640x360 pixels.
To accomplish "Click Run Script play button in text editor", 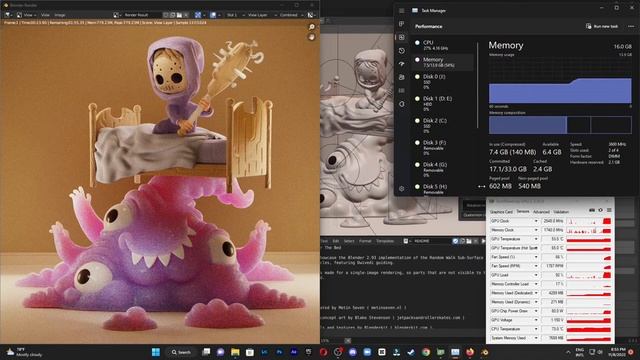I will [484, 241].
